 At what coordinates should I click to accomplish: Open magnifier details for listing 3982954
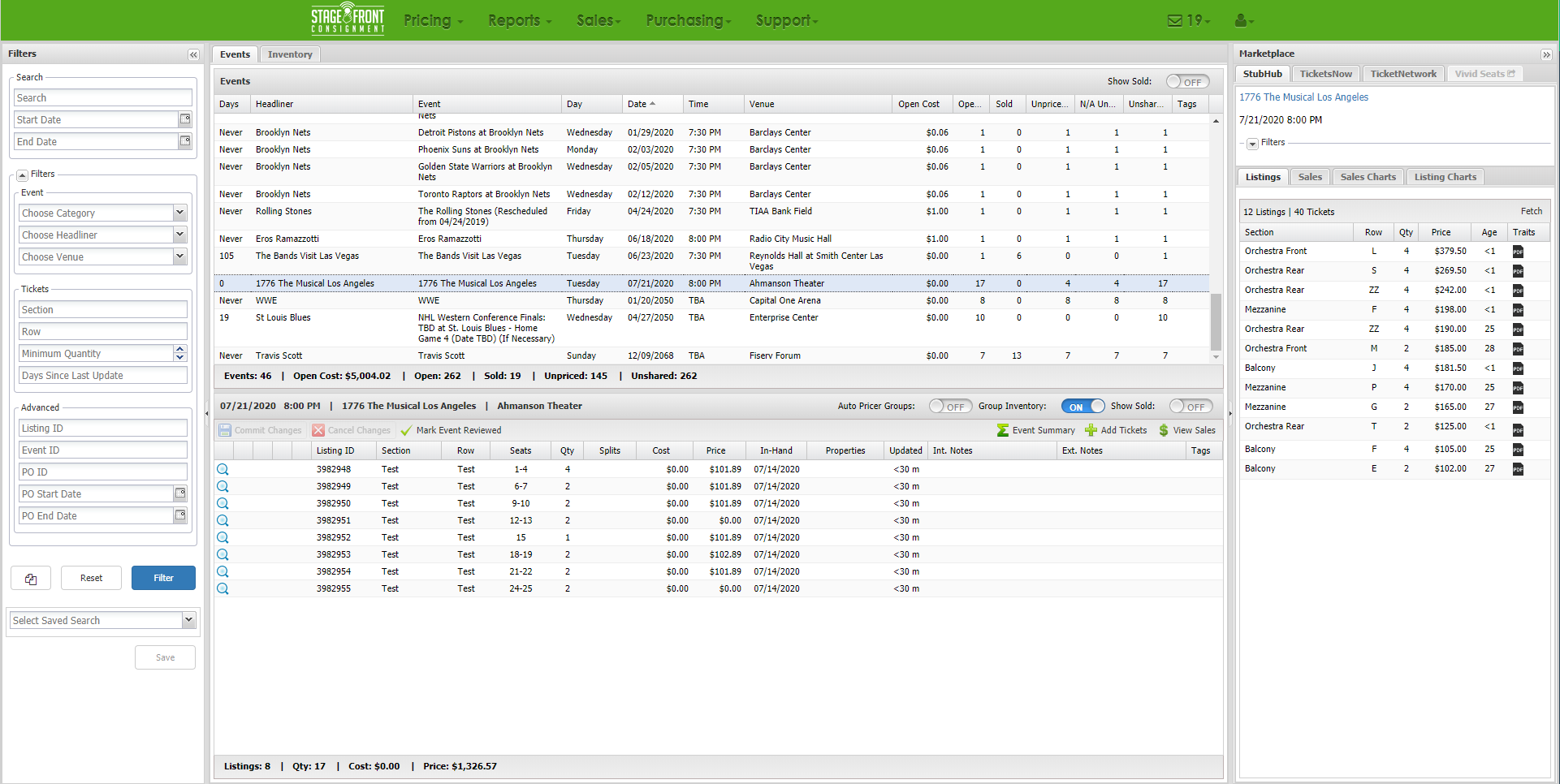223,571
